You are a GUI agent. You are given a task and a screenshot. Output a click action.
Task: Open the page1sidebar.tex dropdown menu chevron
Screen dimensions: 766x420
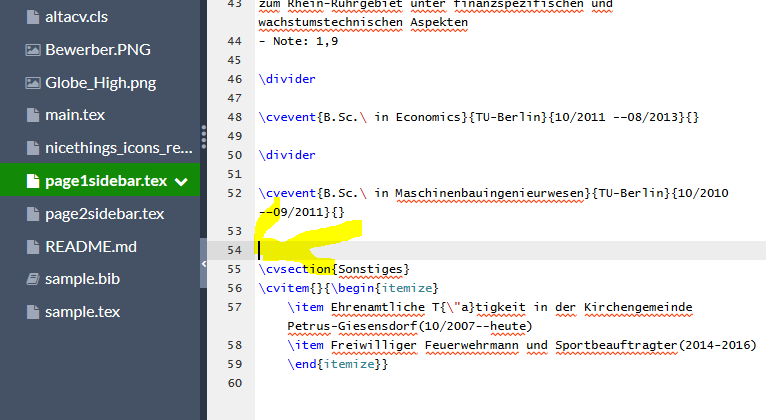click(181, 182)
